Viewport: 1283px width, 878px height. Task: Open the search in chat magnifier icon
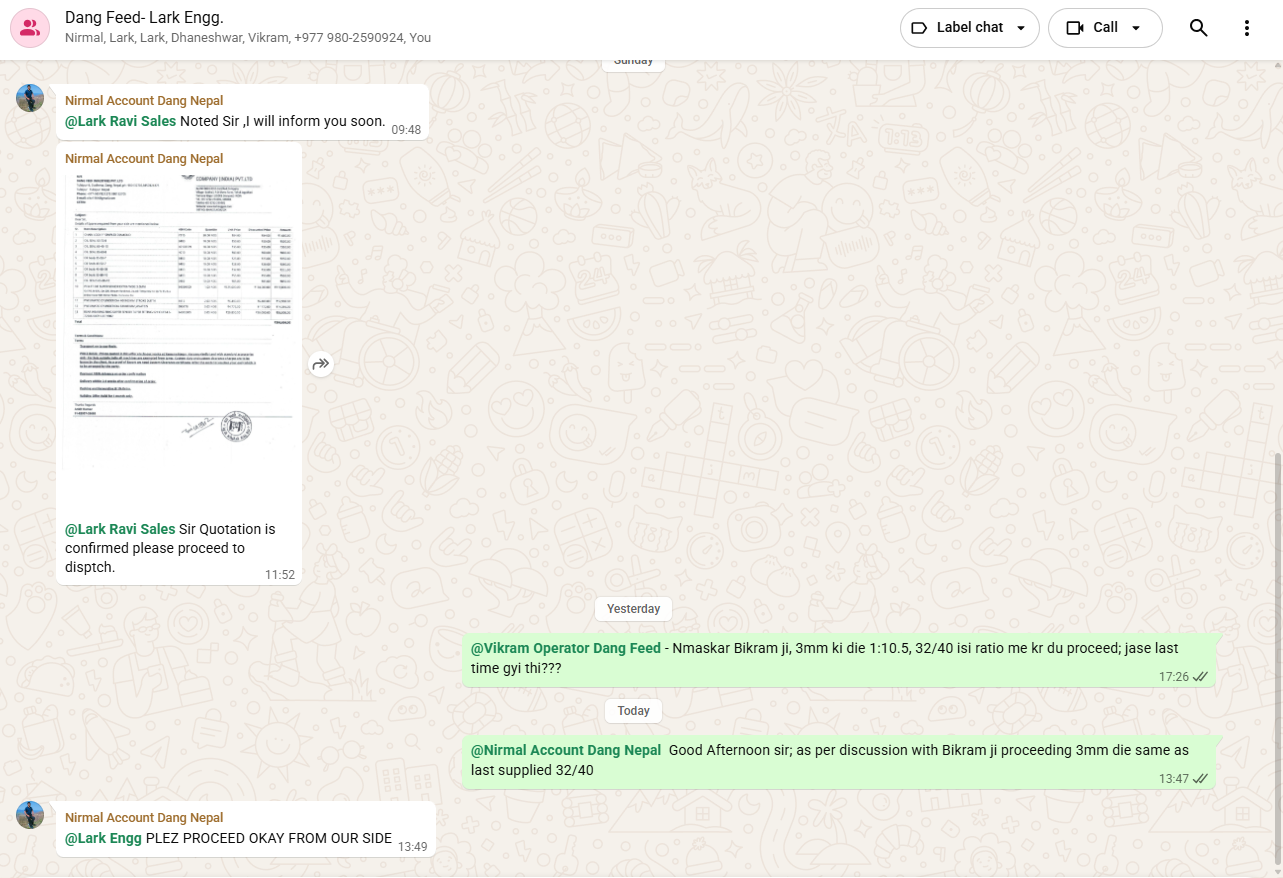point(1198,28)
